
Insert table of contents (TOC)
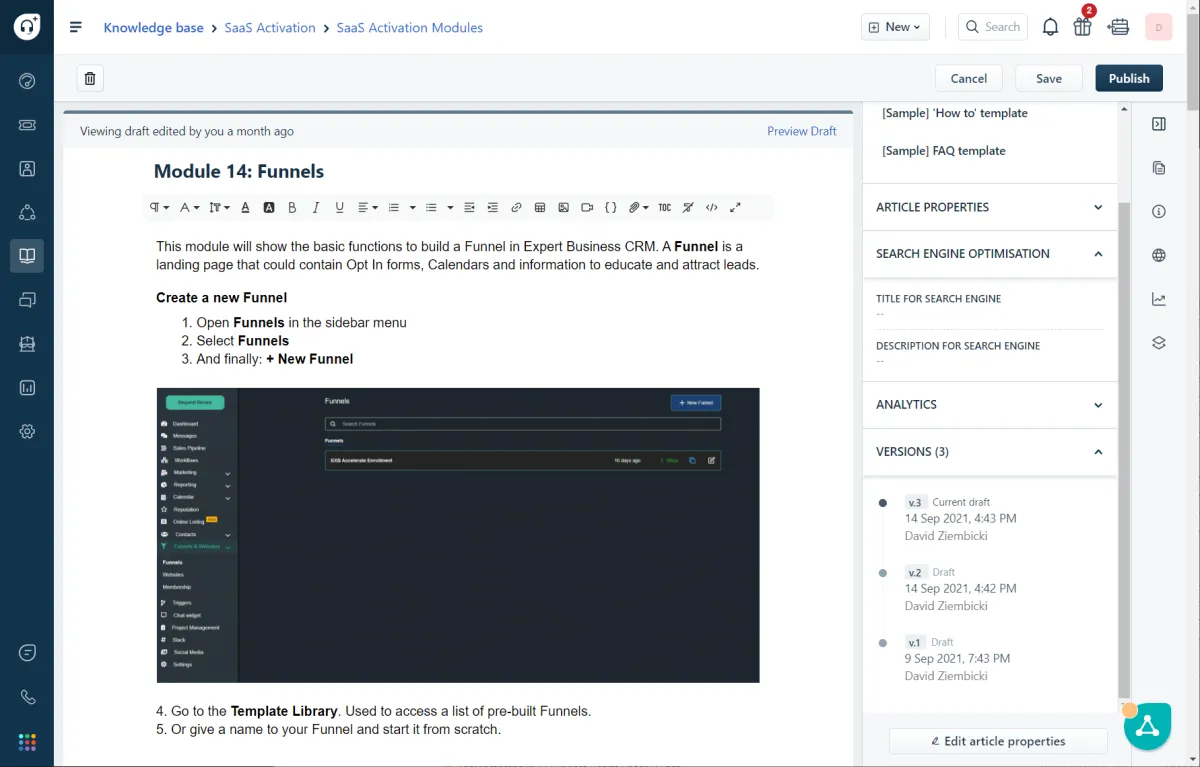pyautogui.click(x=664, y=207)
